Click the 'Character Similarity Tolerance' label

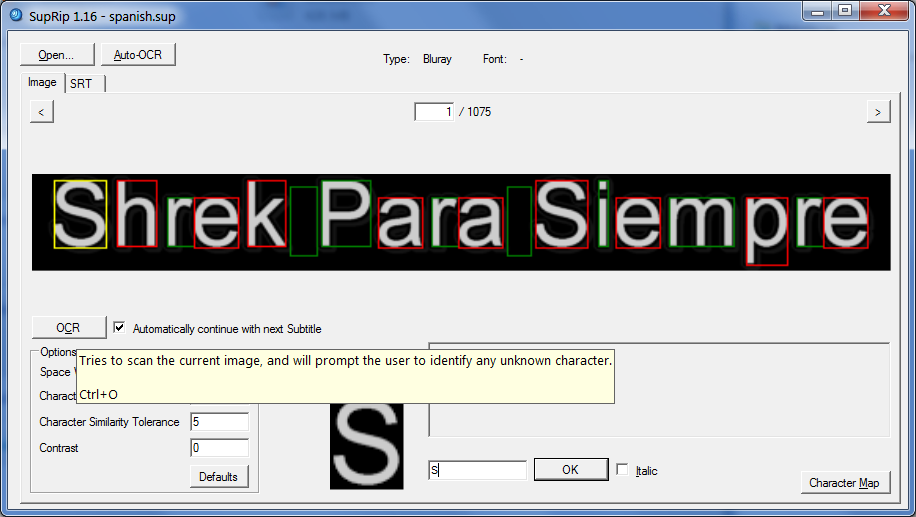[x=109, y=422]
